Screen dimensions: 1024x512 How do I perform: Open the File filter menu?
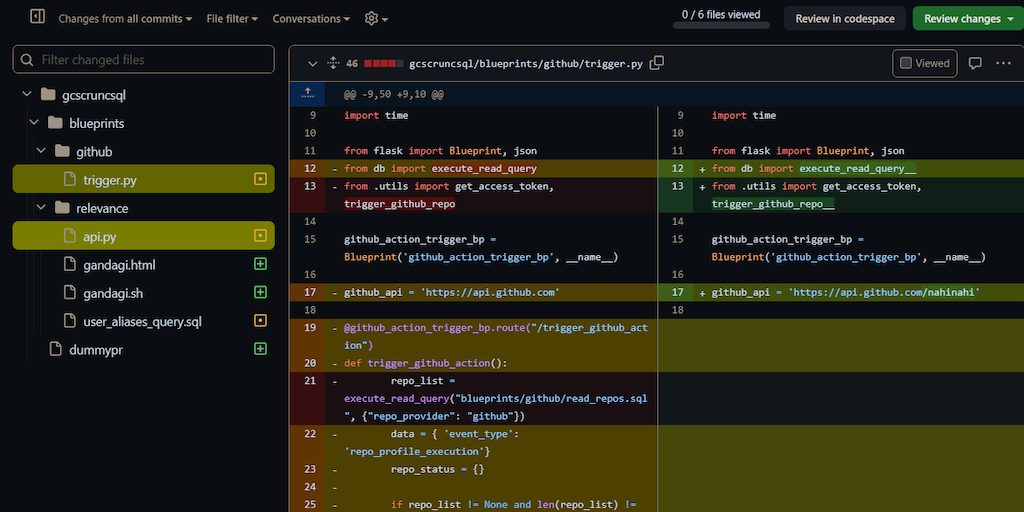click(x=232, y=19)
